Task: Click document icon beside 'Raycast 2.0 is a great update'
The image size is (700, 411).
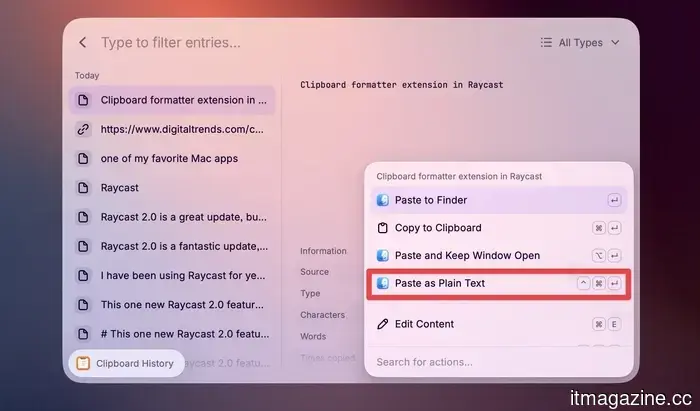Action: [x=83, y=217]
